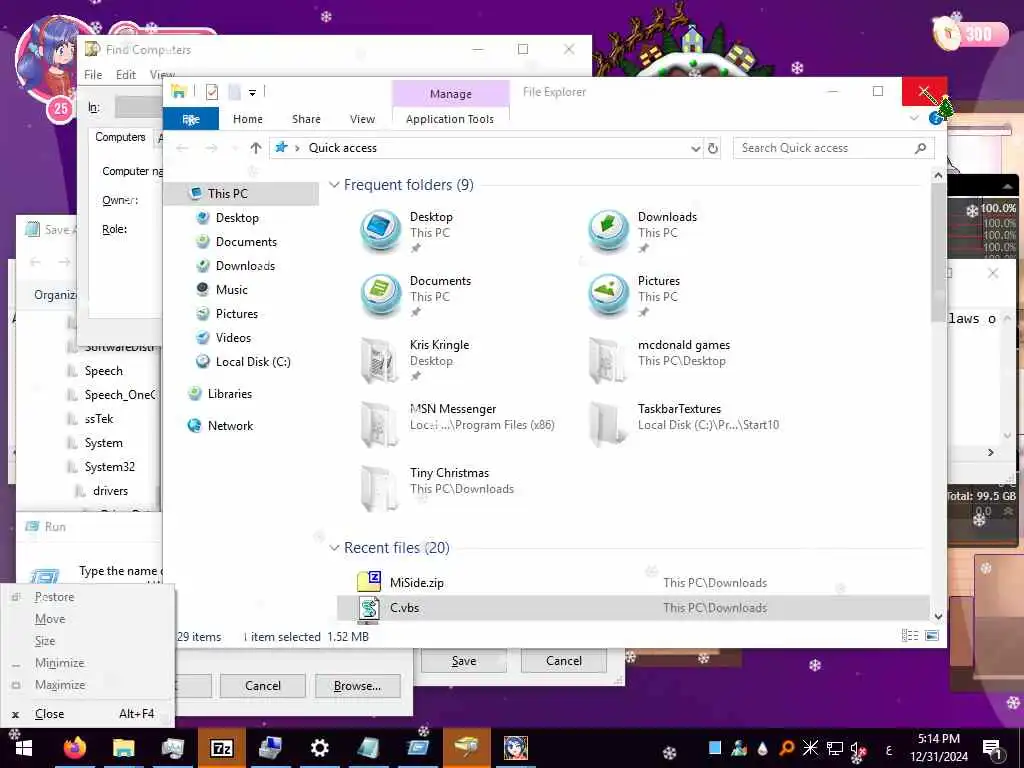Select Local Disk (C:) in navigation pane
The width and height of the screenshot is (1024, 768).
[x=253, y=362]
